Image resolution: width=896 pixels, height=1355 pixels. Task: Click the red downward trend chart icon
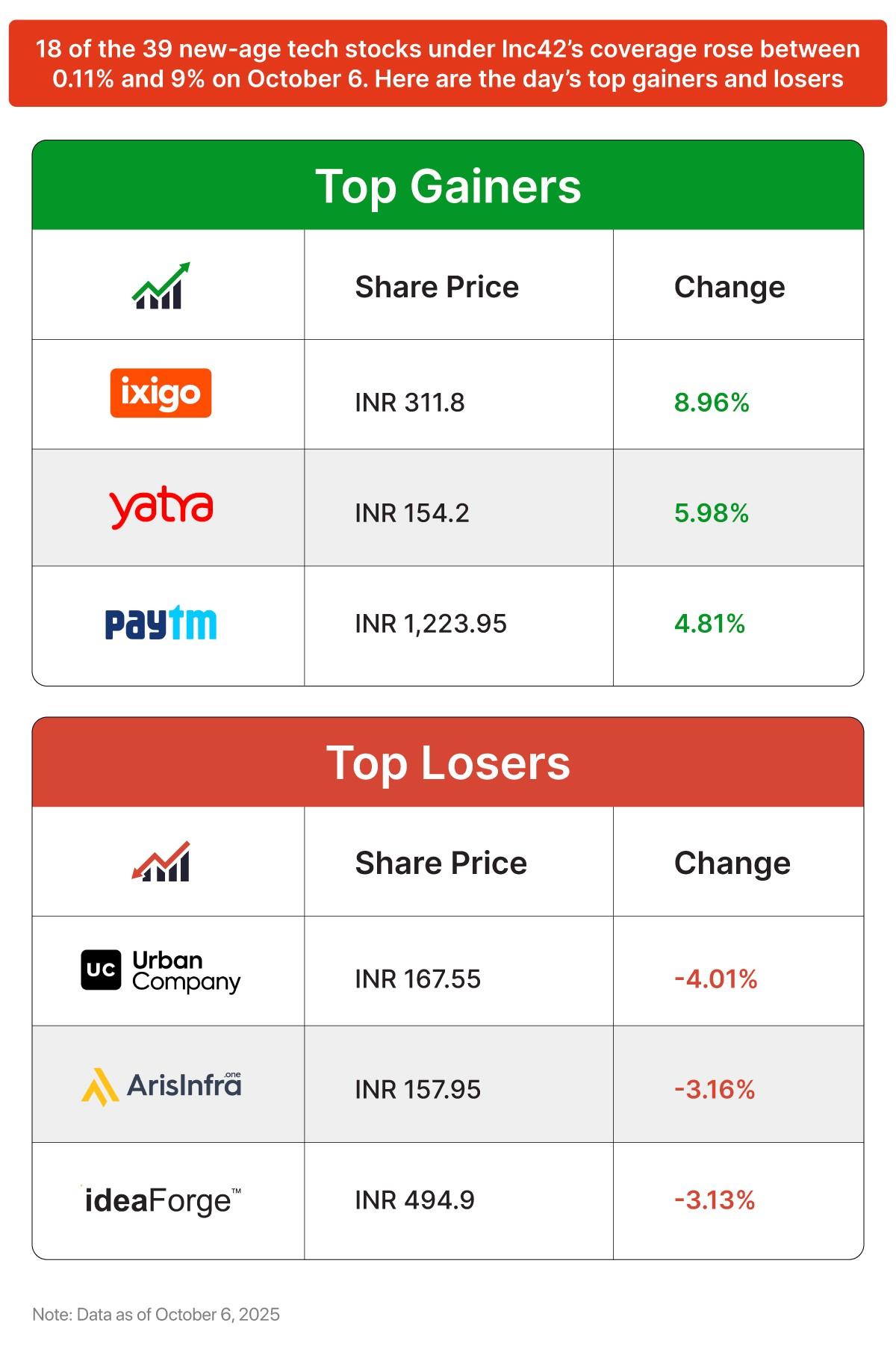coord(161,862)
